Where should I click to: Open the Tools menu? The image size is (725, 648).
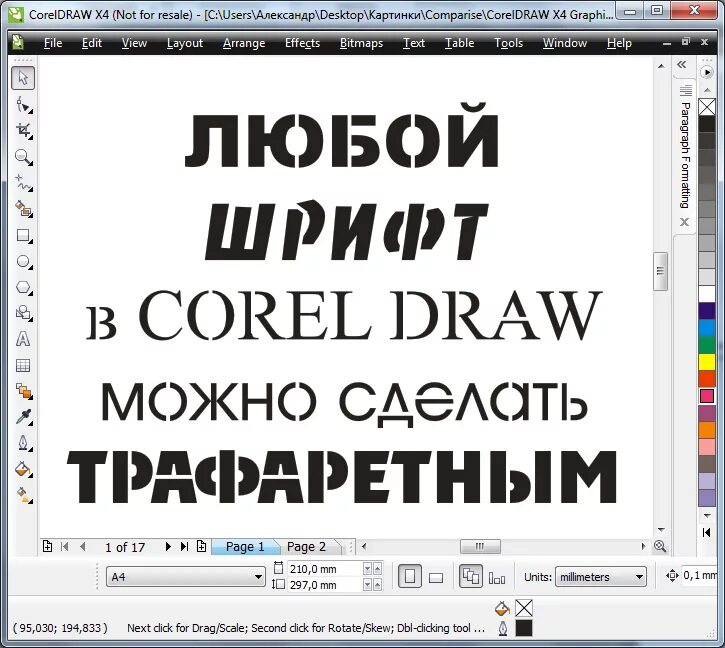[x=509, y=43]
